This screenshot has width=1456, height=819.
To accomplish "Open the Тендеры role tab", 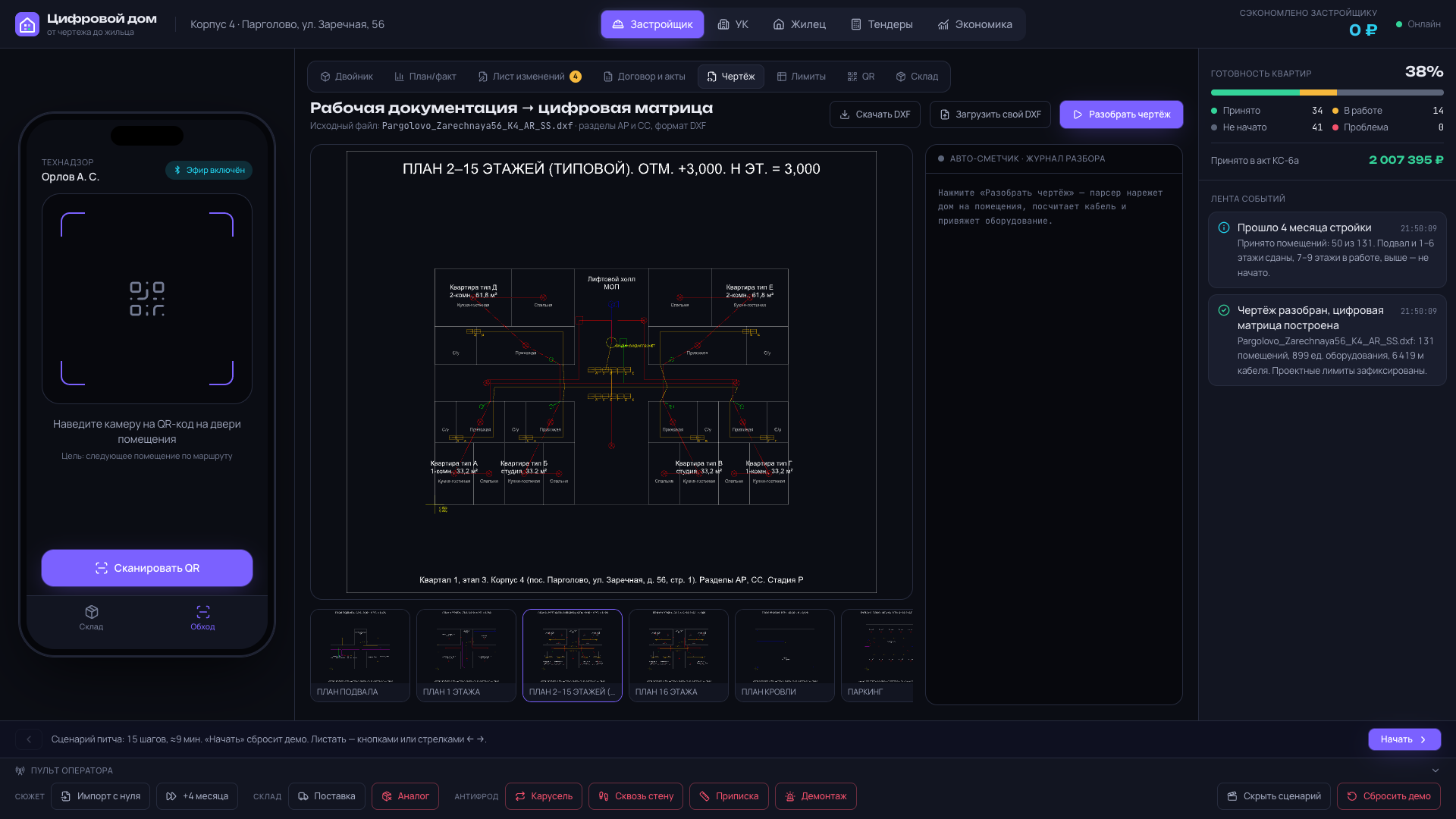I will point(881,24).
